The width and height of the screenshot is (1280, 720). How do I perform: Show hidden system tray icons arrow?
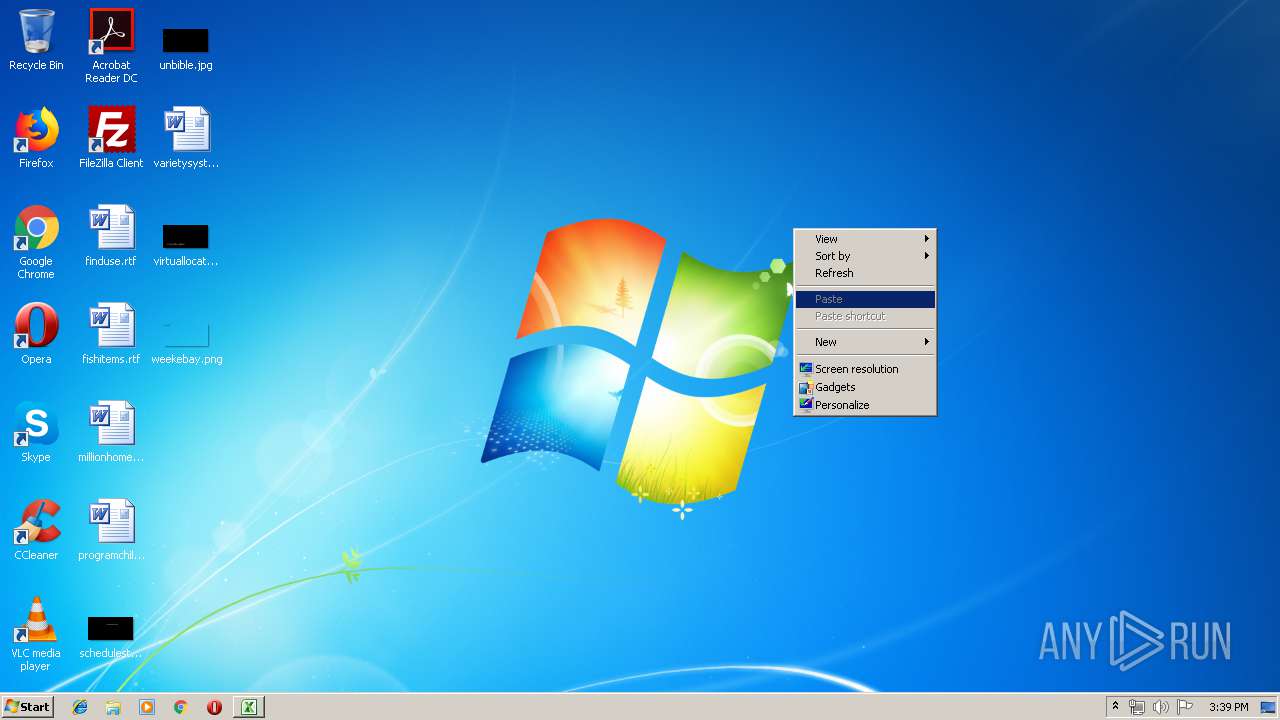(1115, 707)
